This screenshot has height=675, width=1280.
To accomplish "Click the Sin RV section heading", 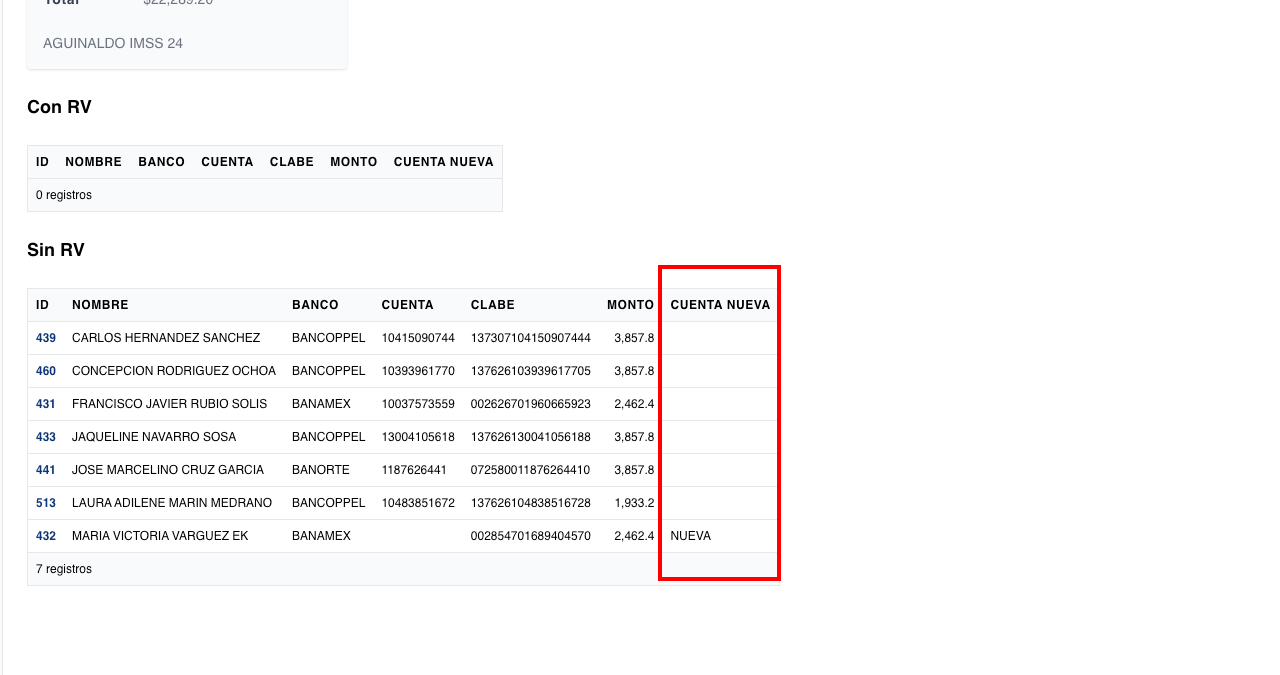I will (x=56, y=250).
